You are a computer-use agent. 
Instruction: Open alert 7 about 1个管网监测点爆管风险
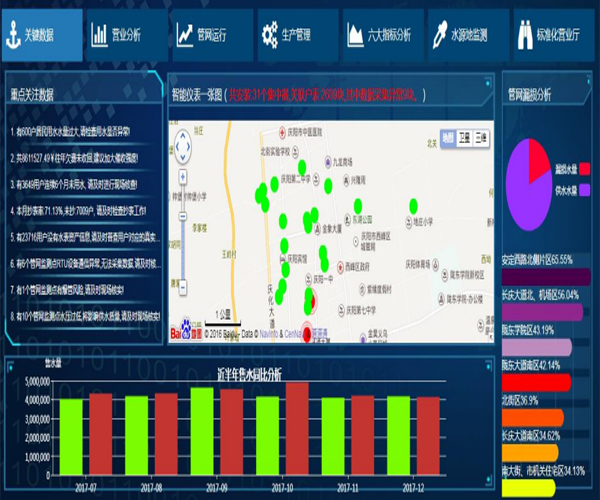(x=67, y=290)
